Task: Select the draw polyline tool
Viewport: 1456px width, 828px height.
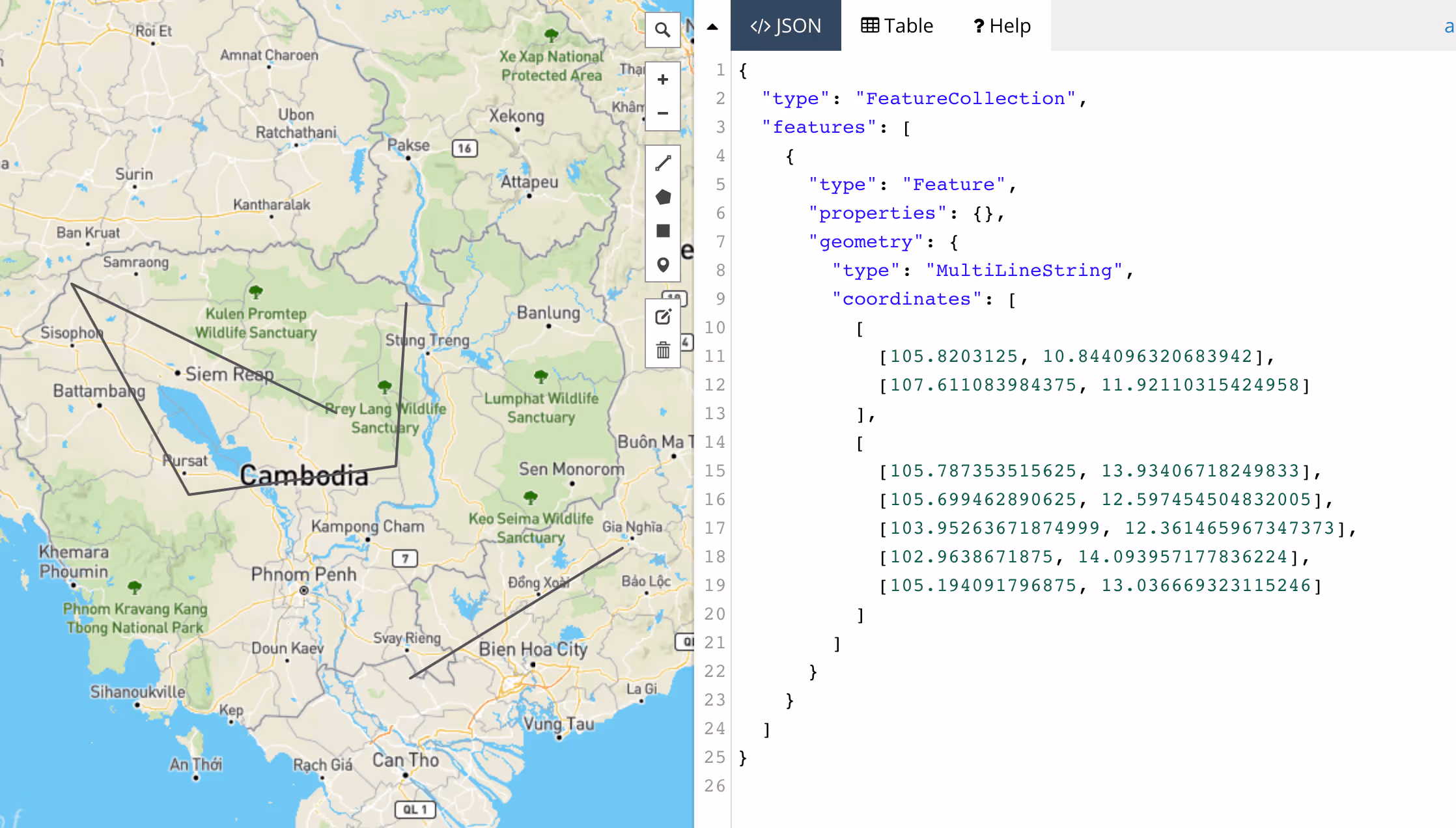Action: tap(662, 163)
